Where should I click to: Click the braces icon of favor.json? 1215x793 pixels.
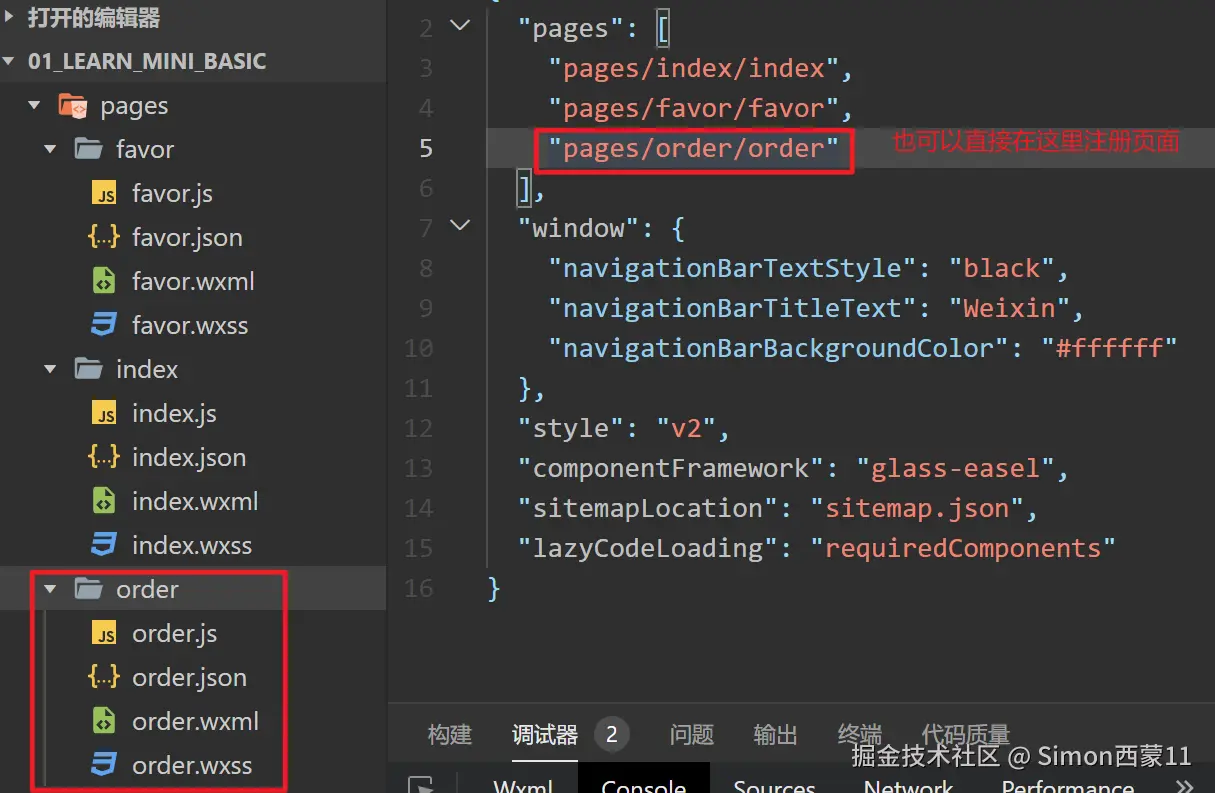(x=104, y=237)
